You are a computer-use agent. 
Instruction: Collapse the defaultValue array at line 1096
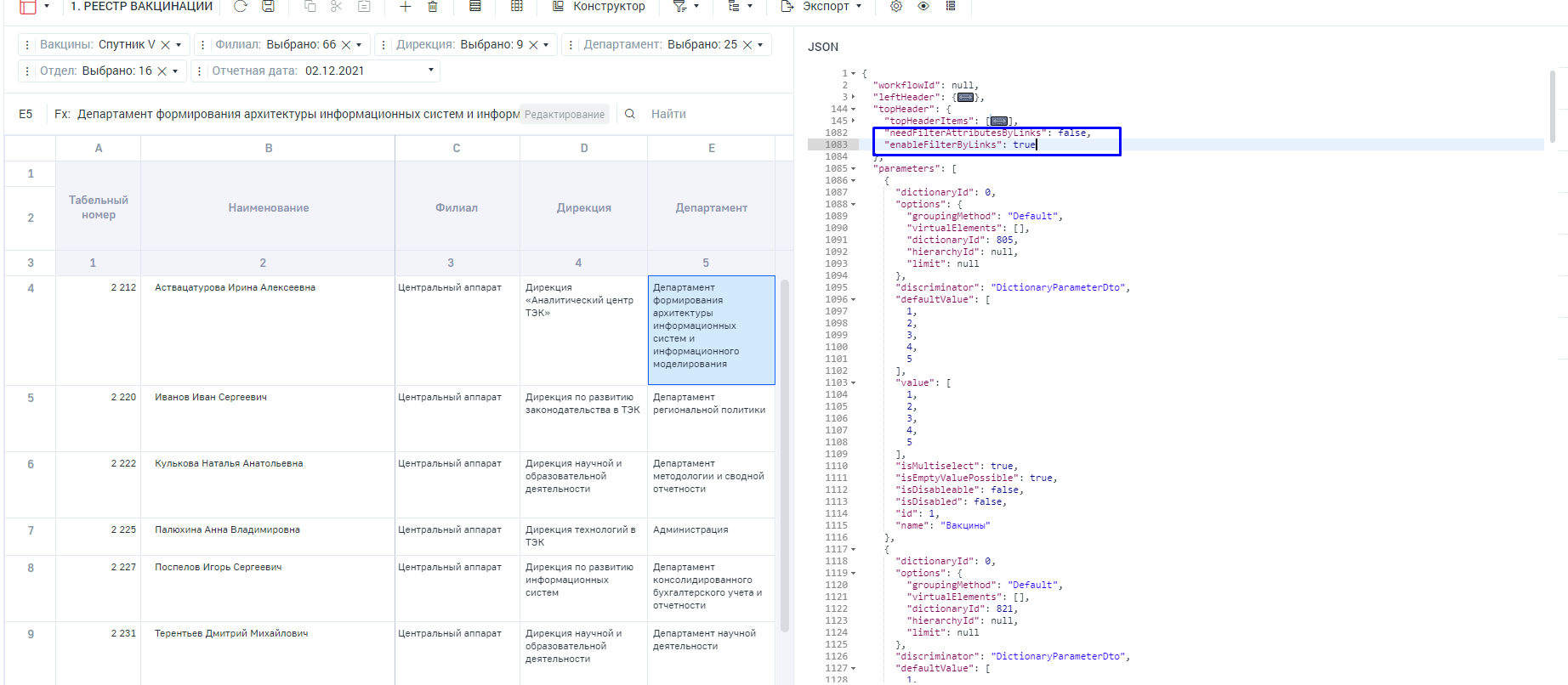[x=854, y=299]
